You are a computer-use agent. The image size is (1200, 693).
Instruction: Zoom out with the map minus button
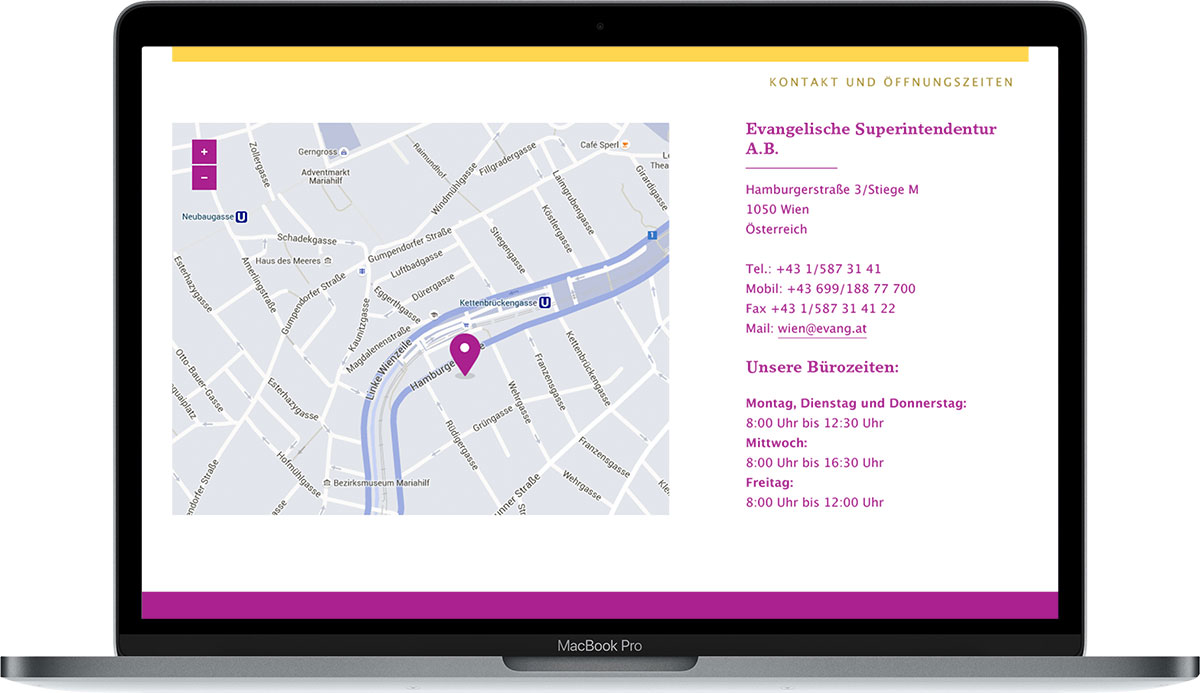(x=204, y=178)
